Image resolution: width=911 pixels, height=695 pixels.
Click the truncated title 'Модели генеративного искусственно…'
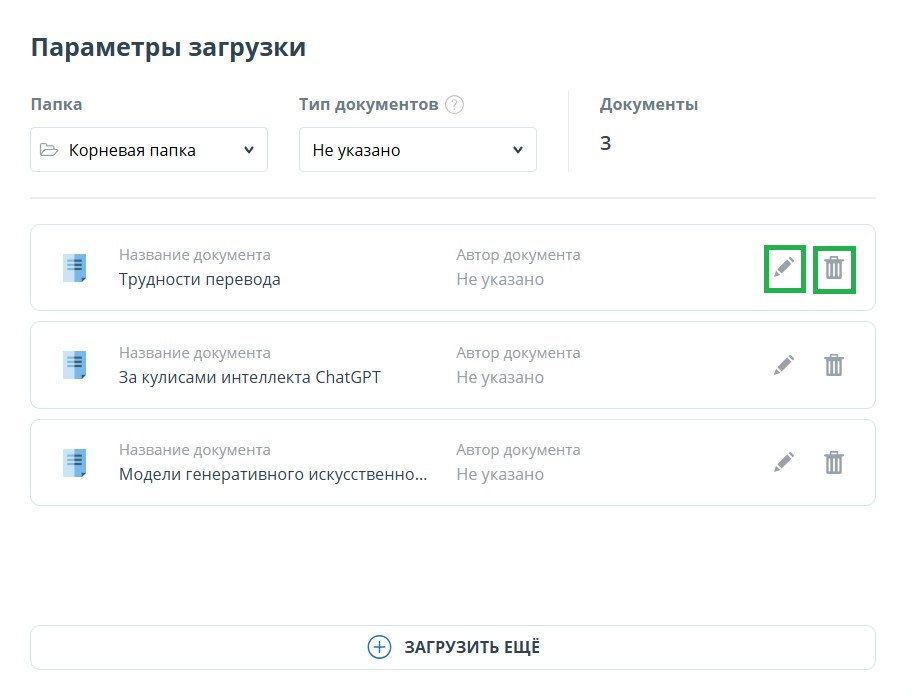[x=273, y=475]
